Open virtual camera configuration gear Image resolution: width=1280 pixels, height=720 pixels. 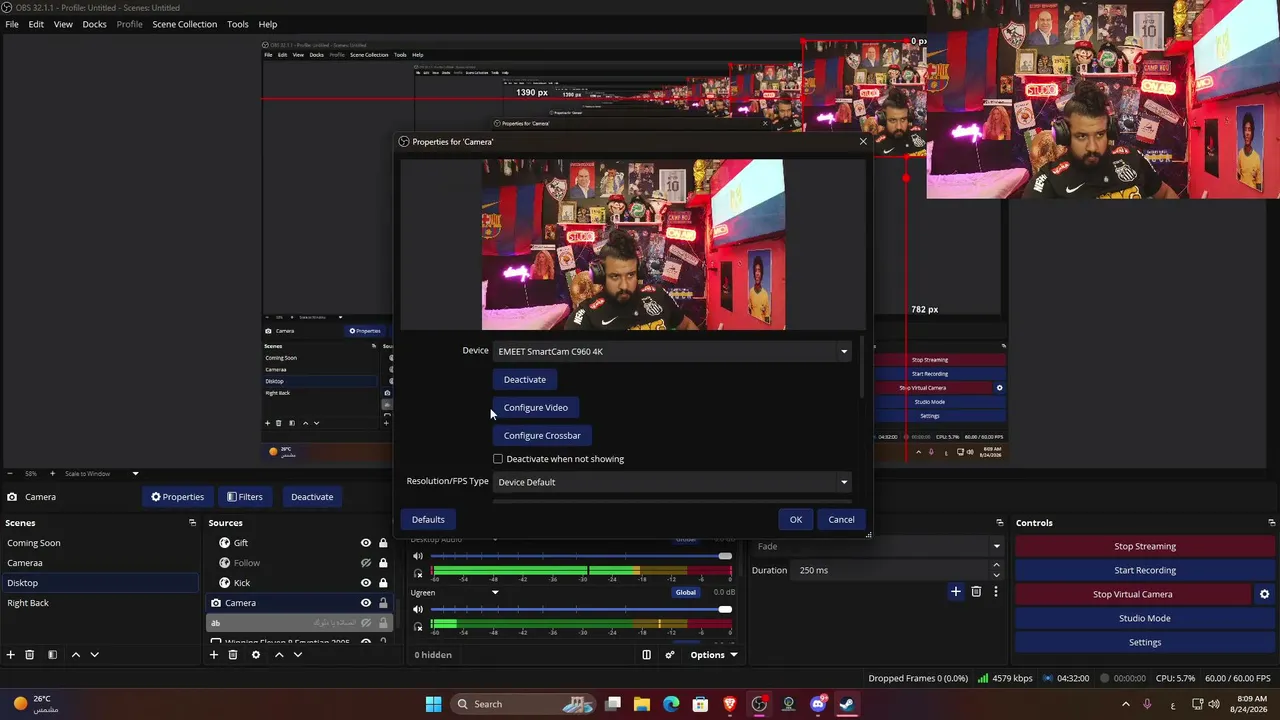pos(1264,594)
